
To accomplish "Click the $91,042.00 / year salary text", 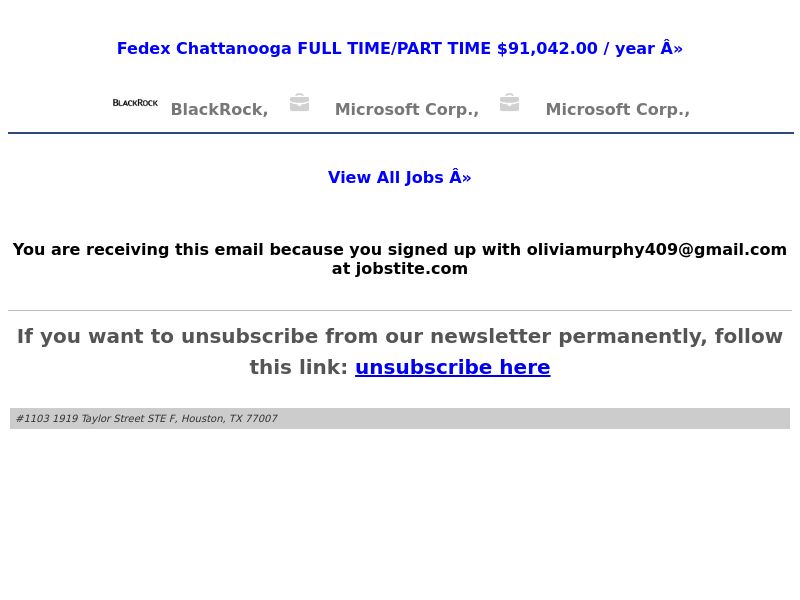I will pos(576,48).
